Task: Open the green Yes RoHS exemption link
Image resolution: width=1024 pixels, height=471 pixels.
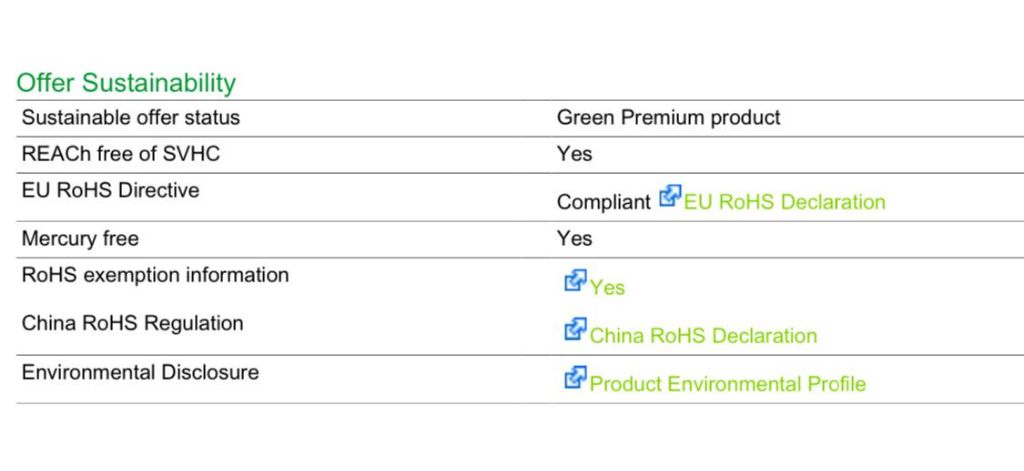Action: click(x=607, y=288)
